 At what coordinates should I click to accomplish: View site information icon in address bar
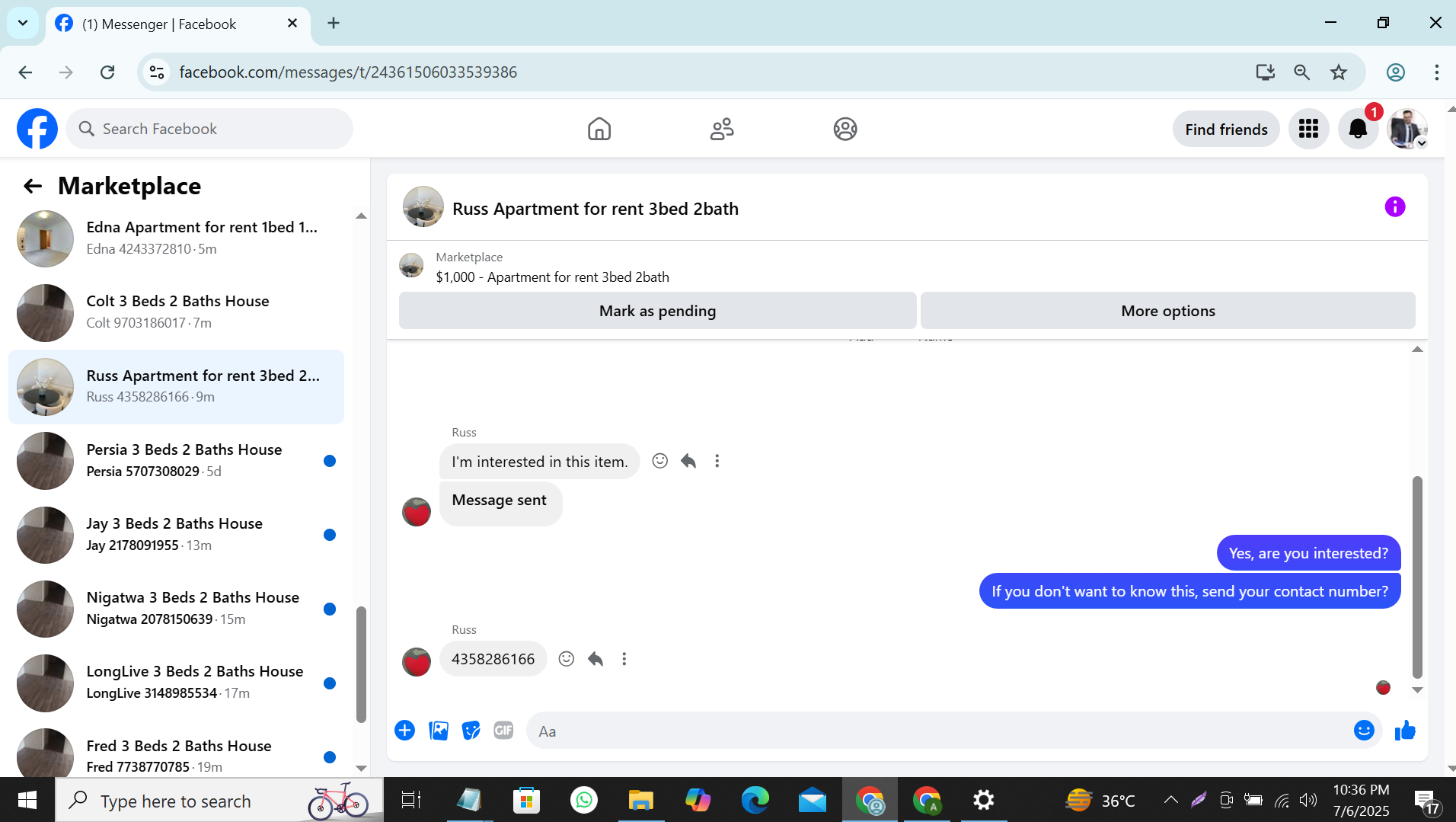(157, 72)
